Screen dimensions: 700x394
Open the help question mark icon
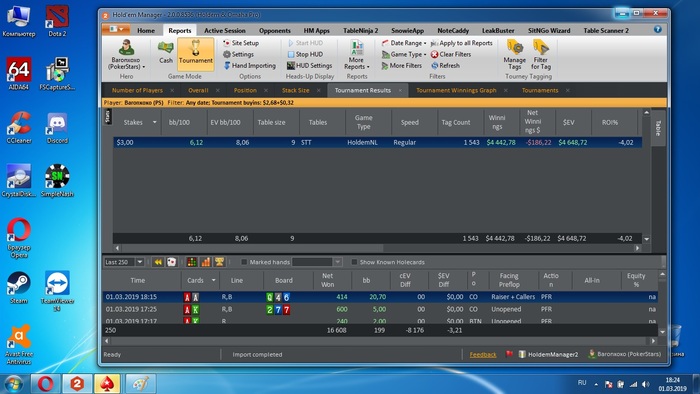[x=658, y=29]
